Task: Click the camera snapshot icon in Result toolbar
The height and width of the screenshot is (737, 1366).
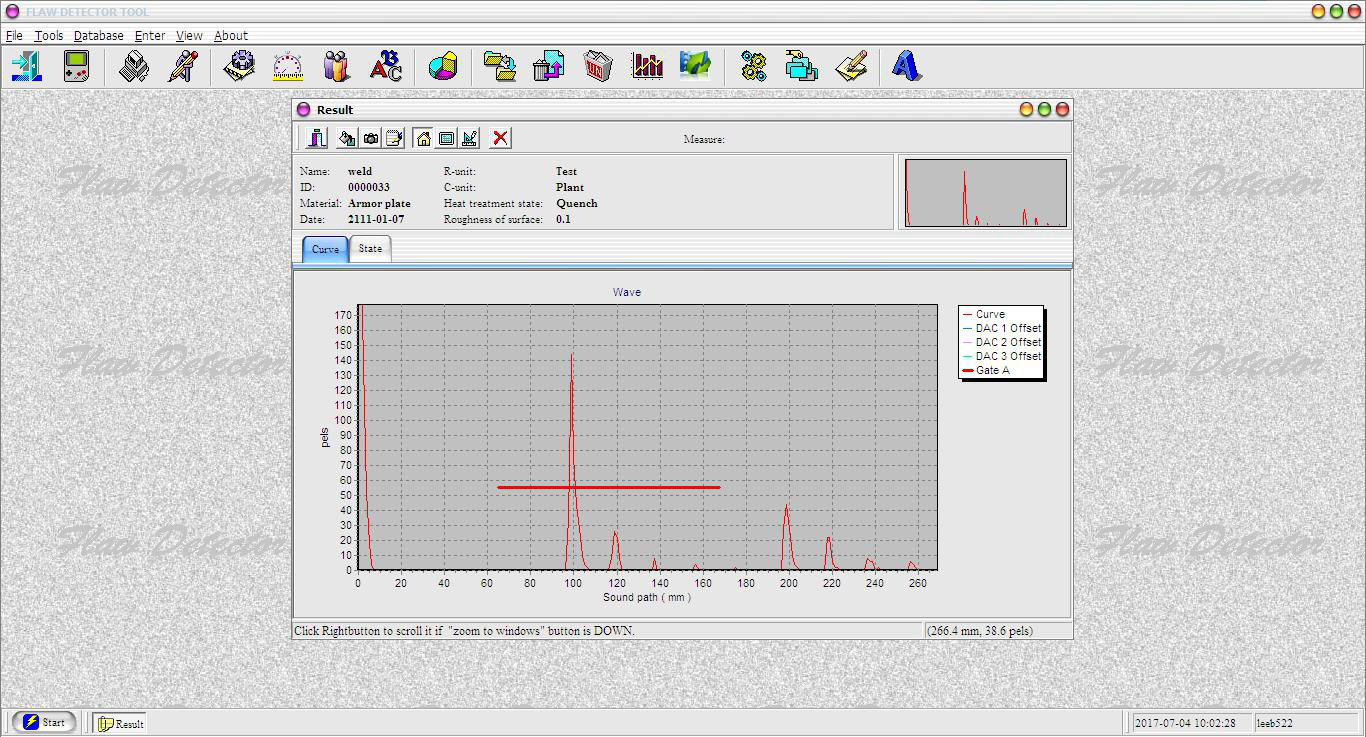Action: pyautogui.click(x=371, y=138)
